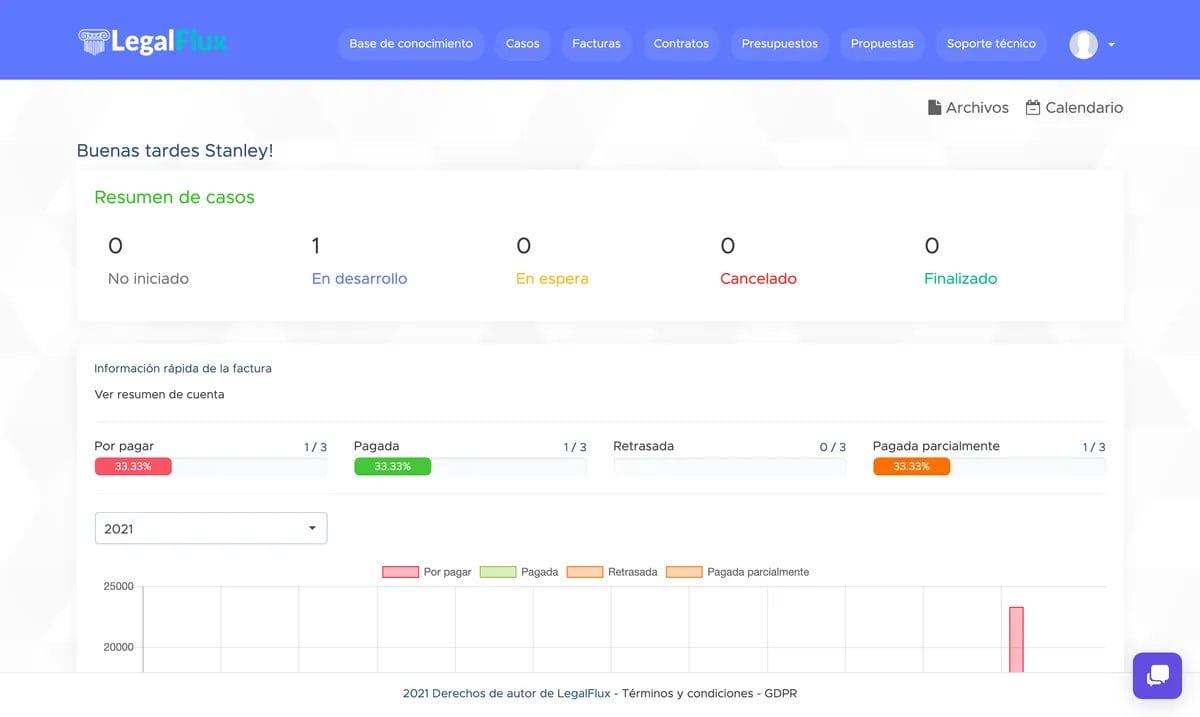Click the Calendario calendar icon
Screen dimensions: 1200x717
(1033, 107)
